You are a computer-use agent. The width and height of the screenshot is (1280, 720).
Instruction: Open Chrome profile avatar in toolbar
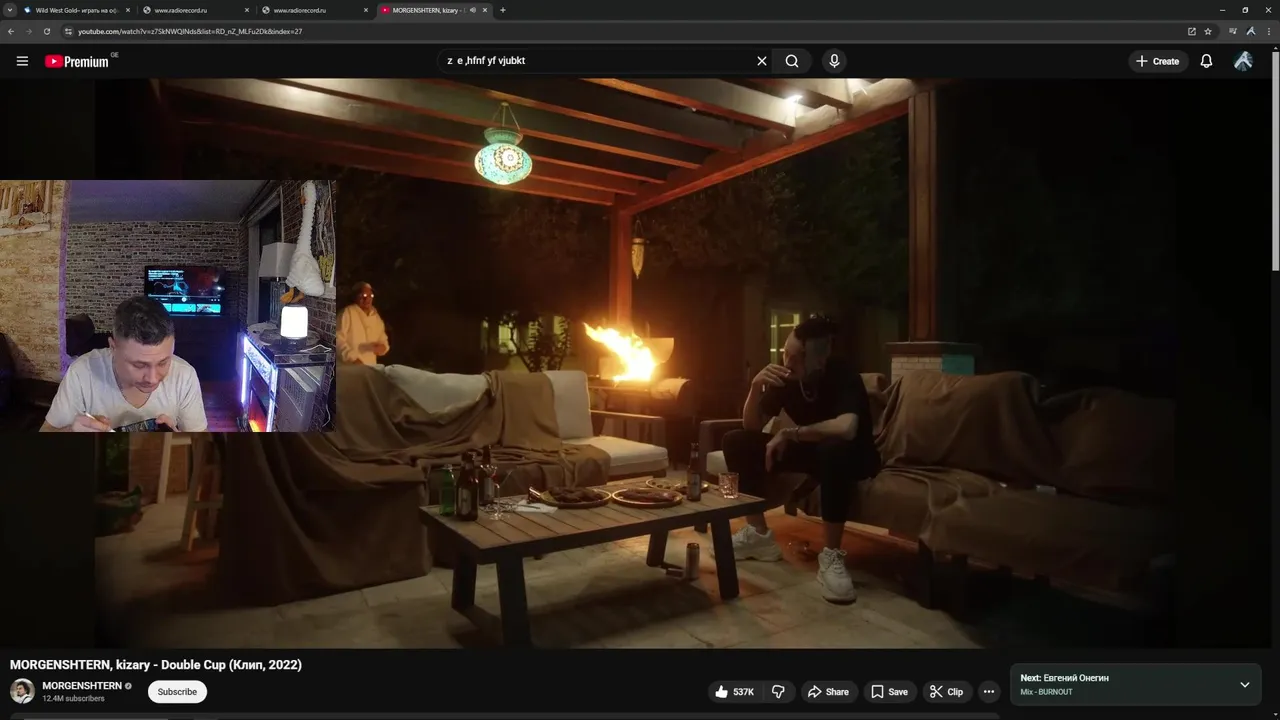(1250, 31)
